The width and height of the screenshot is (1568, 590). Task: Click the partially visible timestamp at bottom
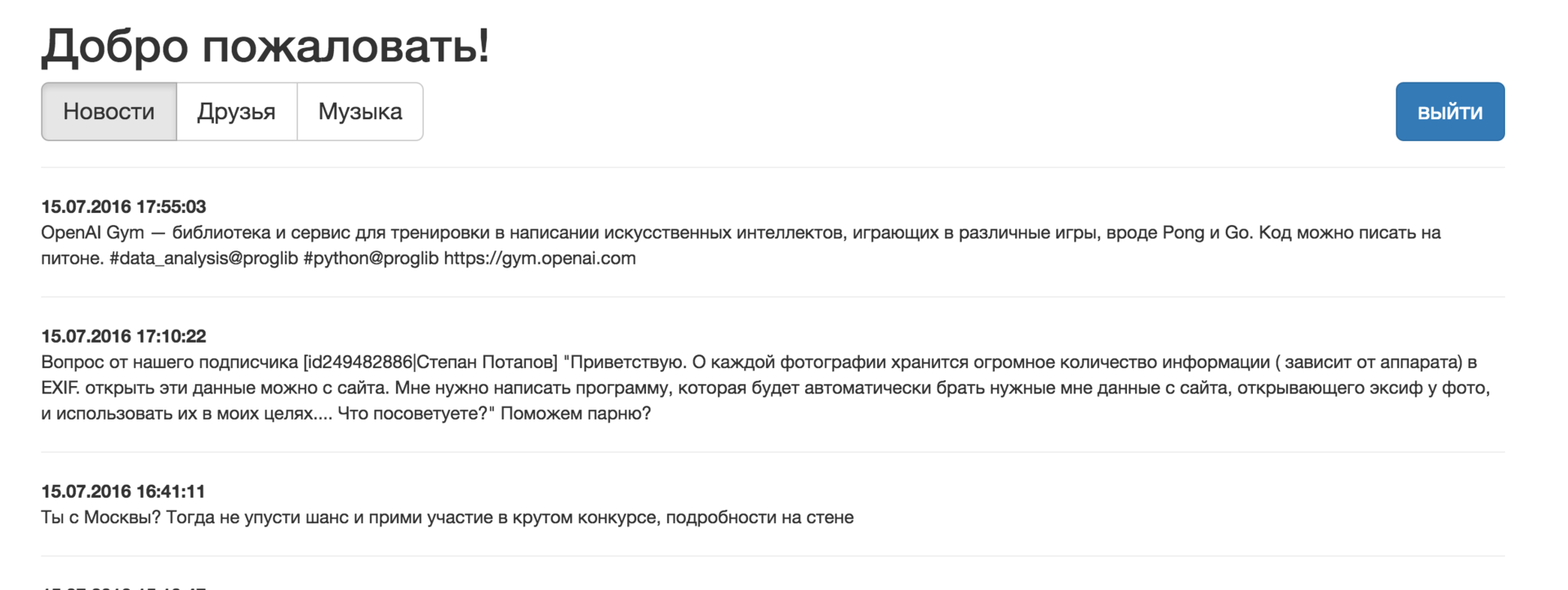(123, 587)
